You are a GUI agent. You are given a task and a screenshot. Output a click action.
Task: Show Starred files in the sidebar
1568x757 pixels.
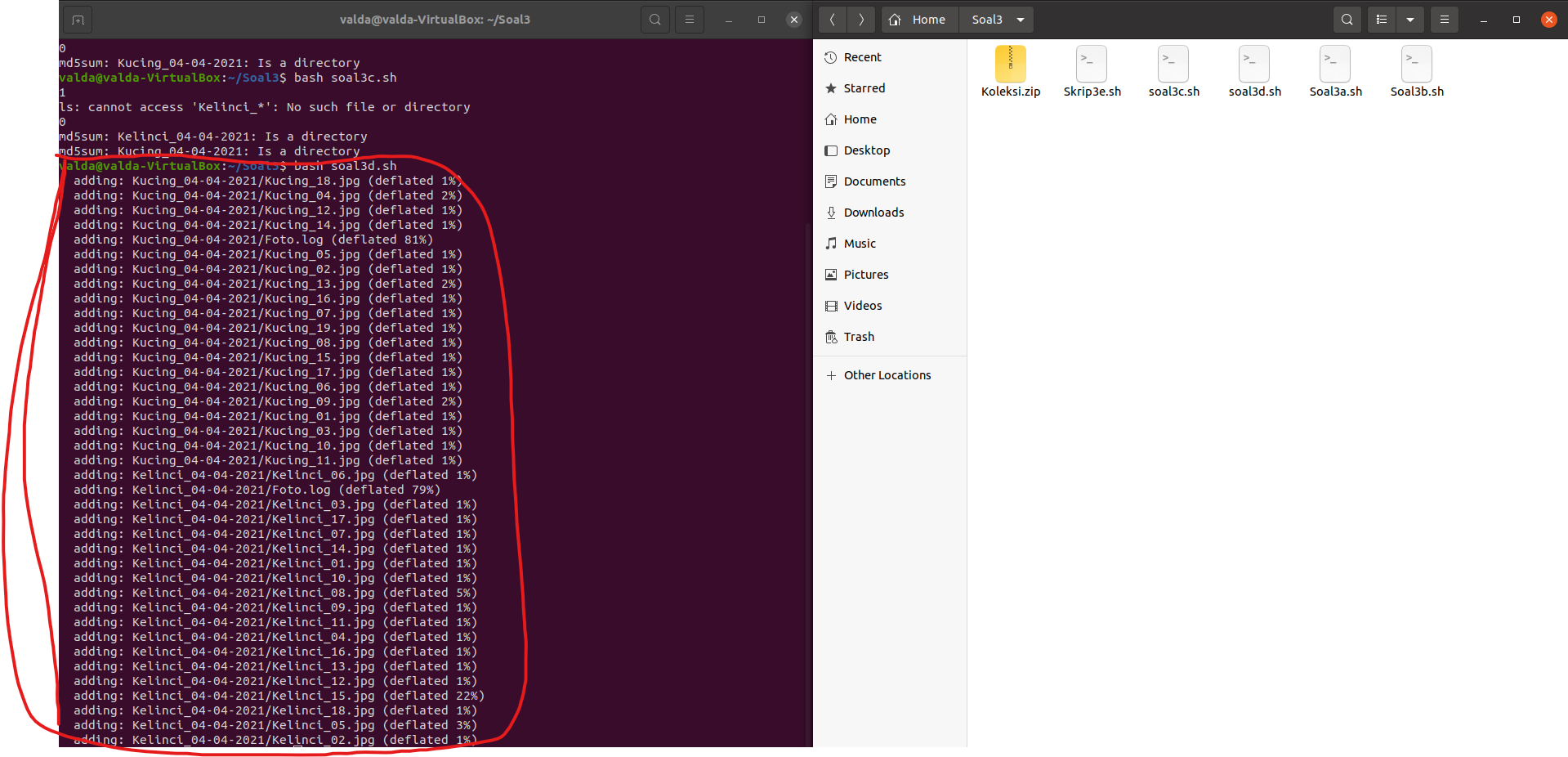point(864,87)
